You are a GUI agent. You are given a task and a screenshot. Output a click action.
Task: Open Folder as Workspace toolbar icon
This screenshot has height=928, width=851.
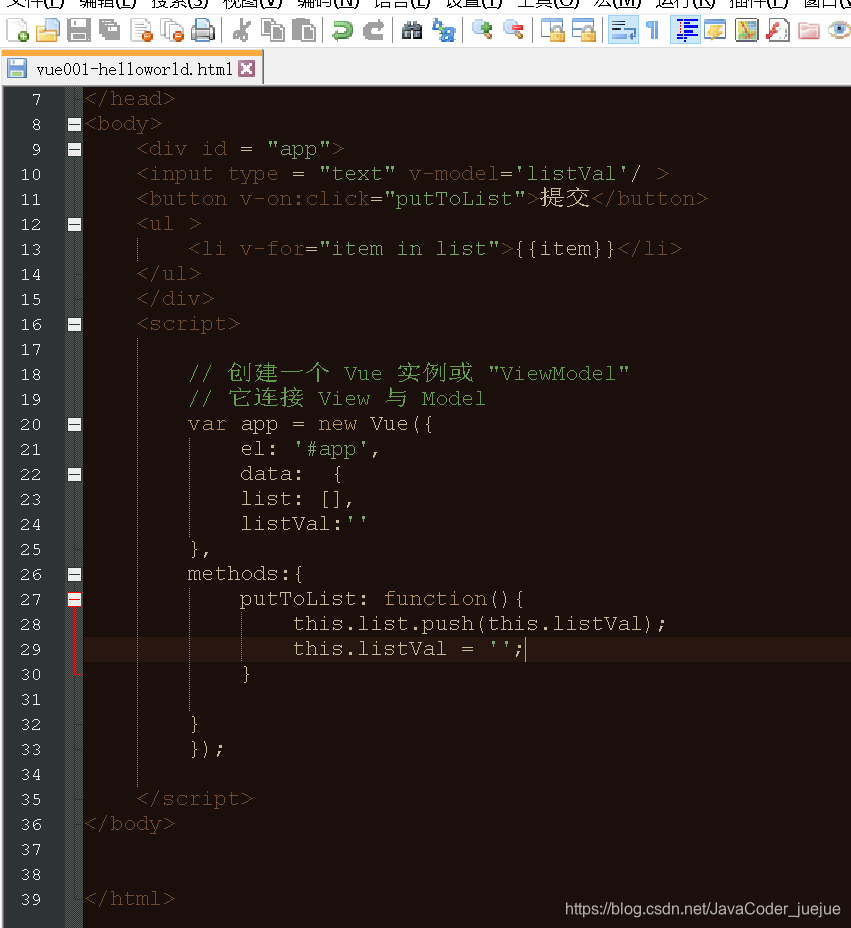click(808, 30)
